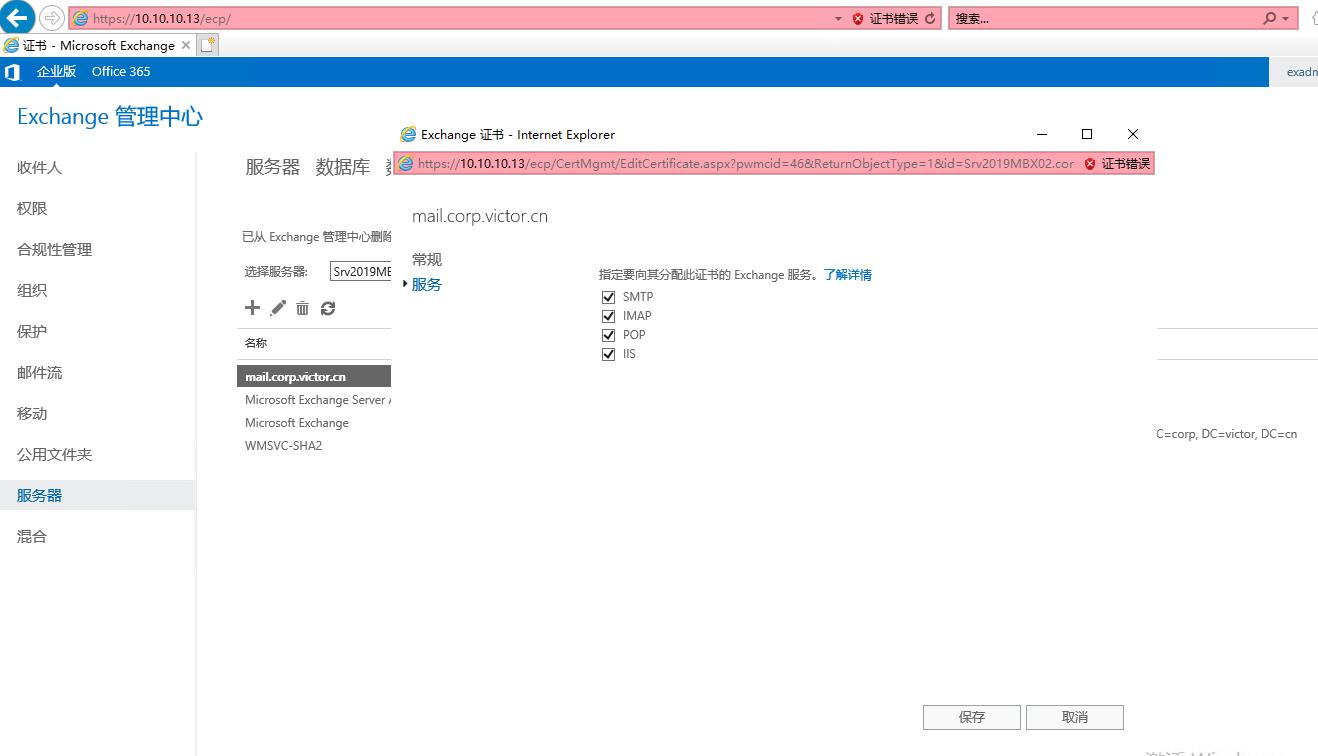Disable the SMTP service checkbox
1318x756 pixels.
pyautogui.click(x=609, y=296)
